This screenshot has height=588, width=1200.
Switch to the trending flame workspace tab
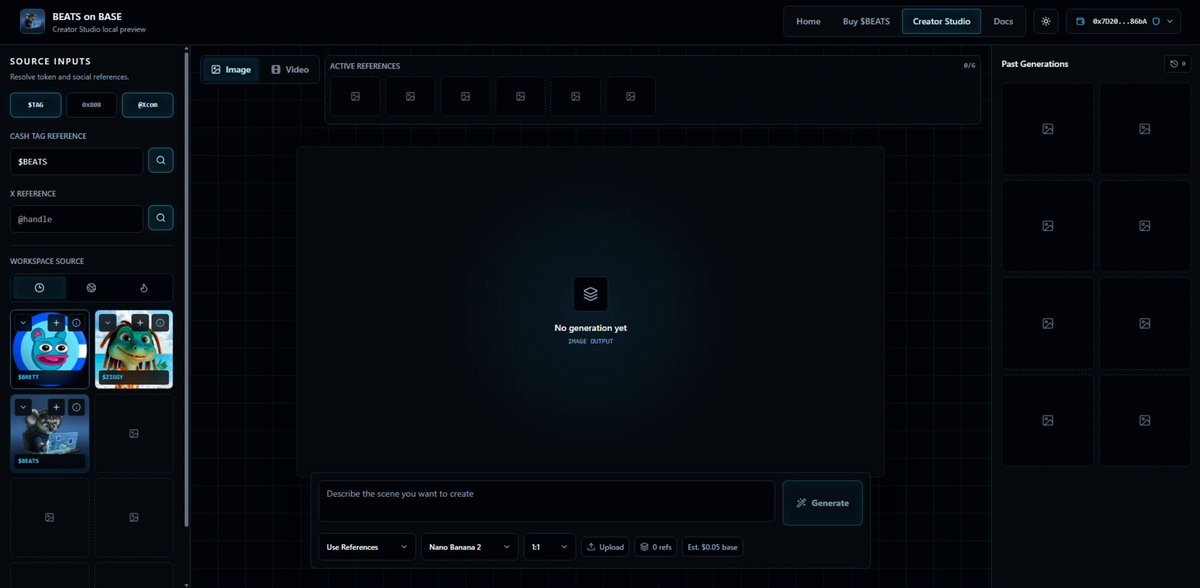145,288
